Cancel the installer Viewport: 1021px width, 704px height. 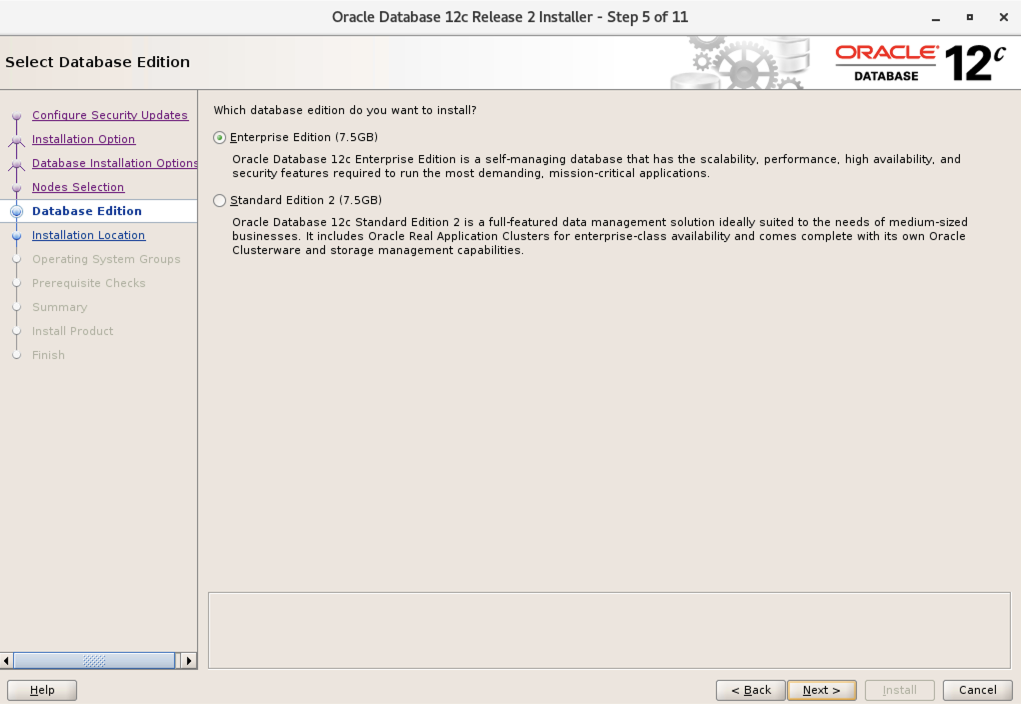[977, 690]
